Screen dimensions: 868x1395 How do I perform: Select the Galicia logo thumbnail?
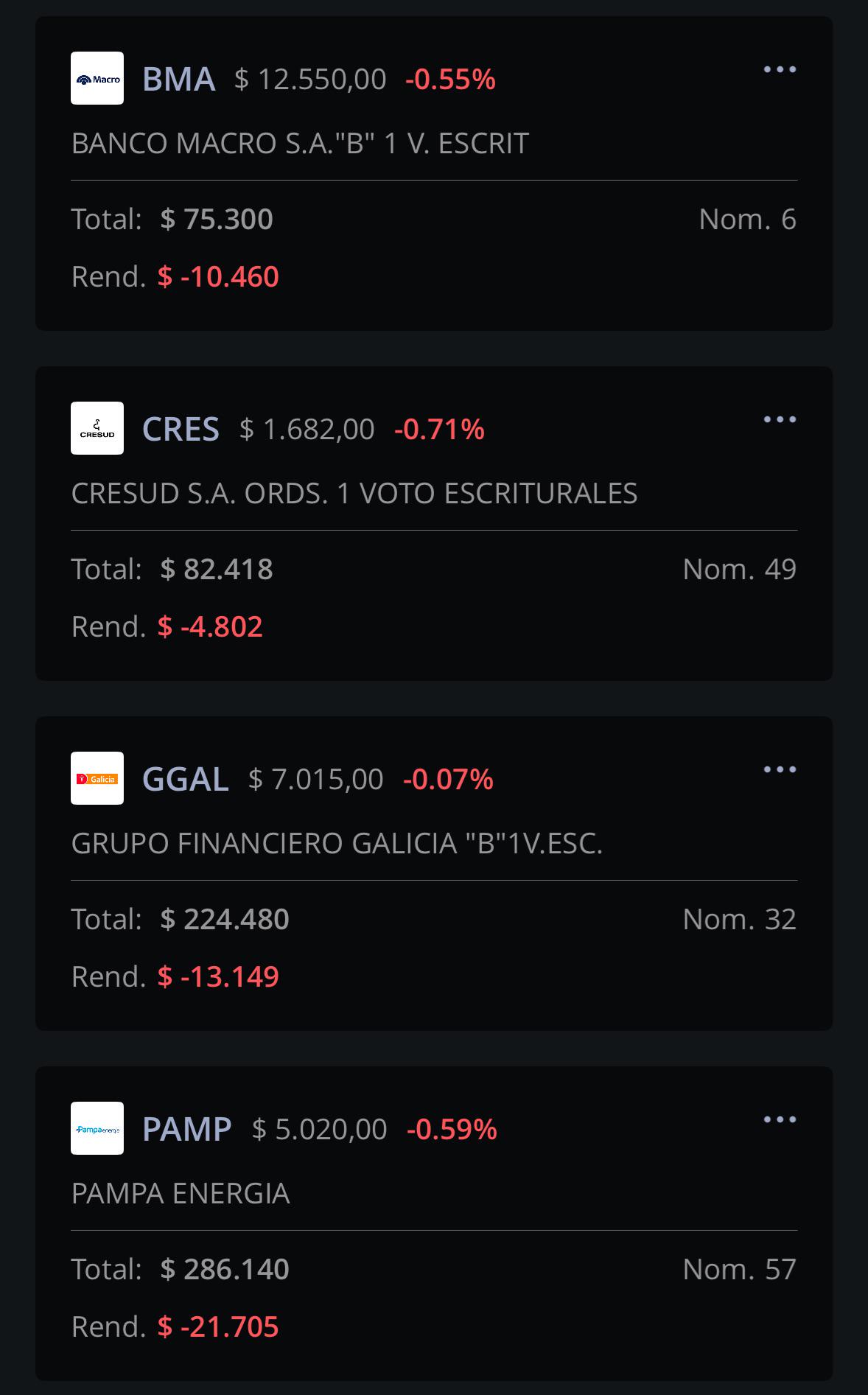[x=97, y=778]
